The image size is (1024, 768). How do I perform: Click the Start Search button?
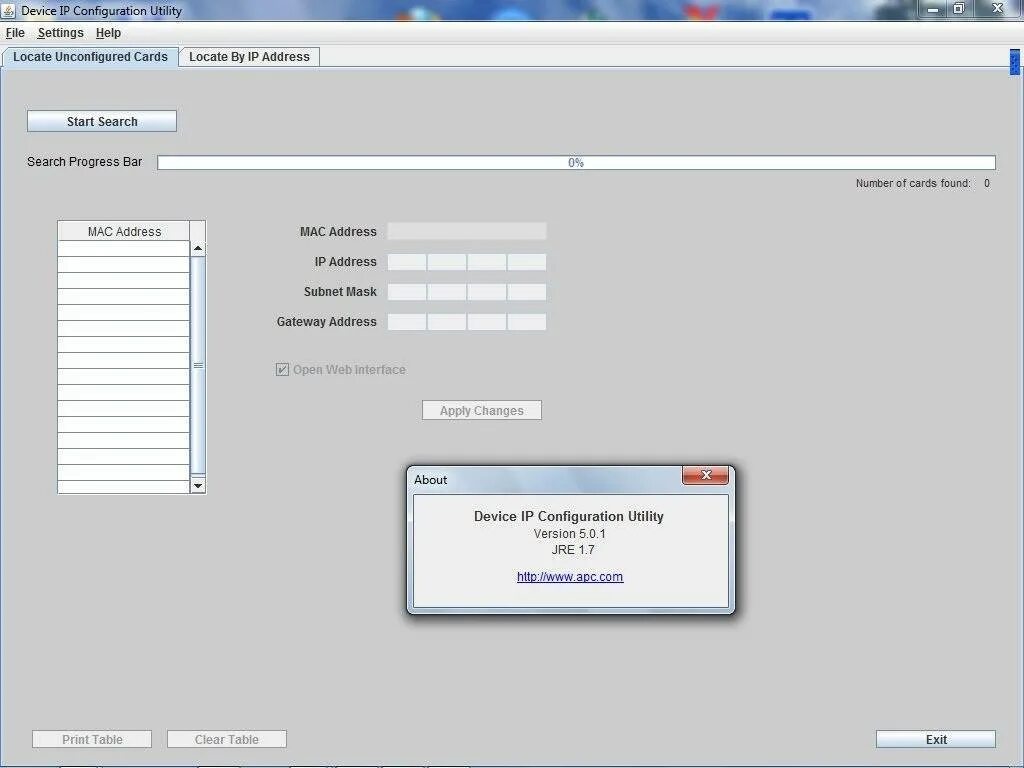pyautogui.click(x=102, y=121)
